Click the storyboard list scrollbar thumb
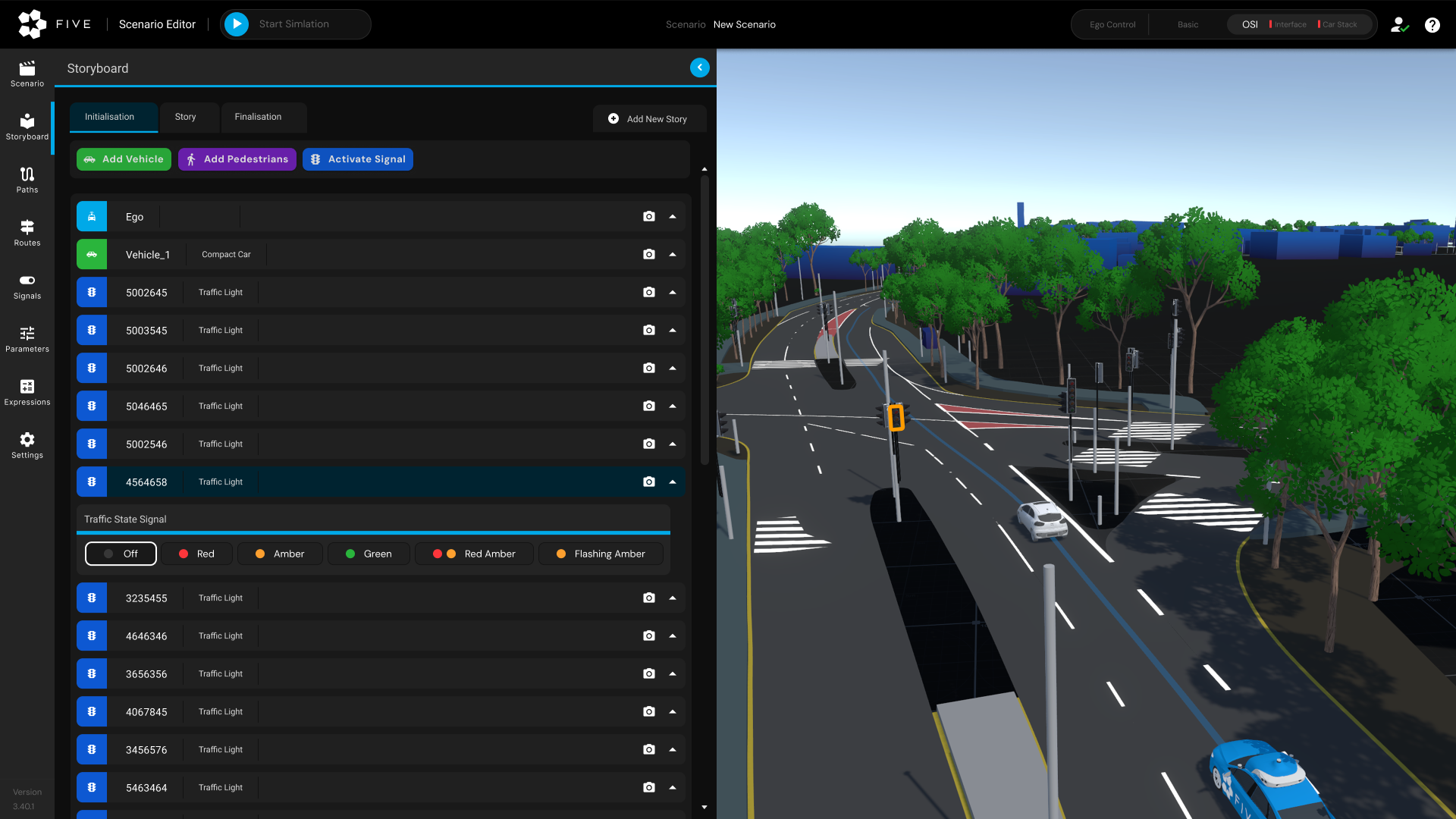 (x=704, y=318)
